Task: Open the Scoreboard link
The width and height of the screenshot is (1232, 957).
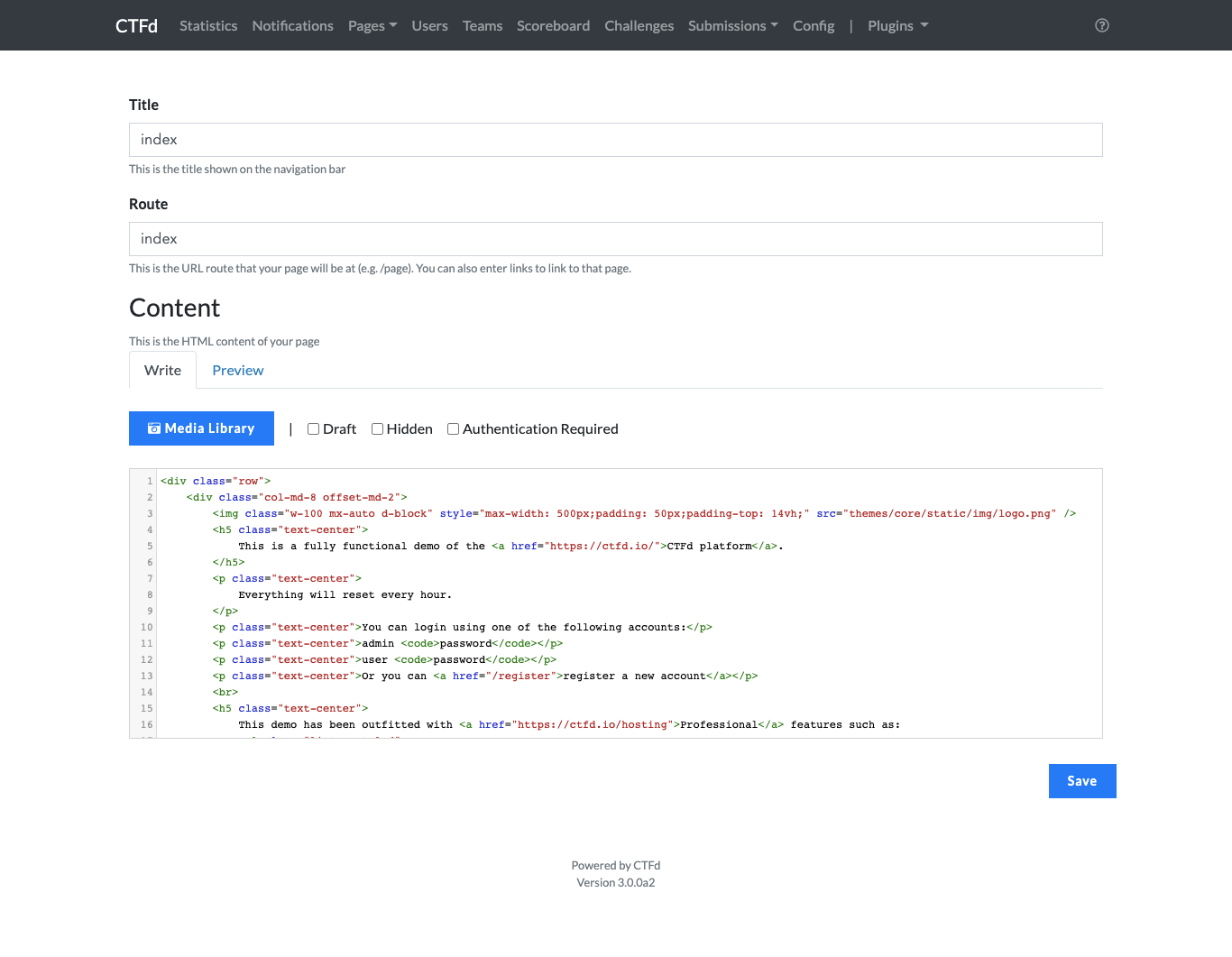Action: [x=553, y=25]
